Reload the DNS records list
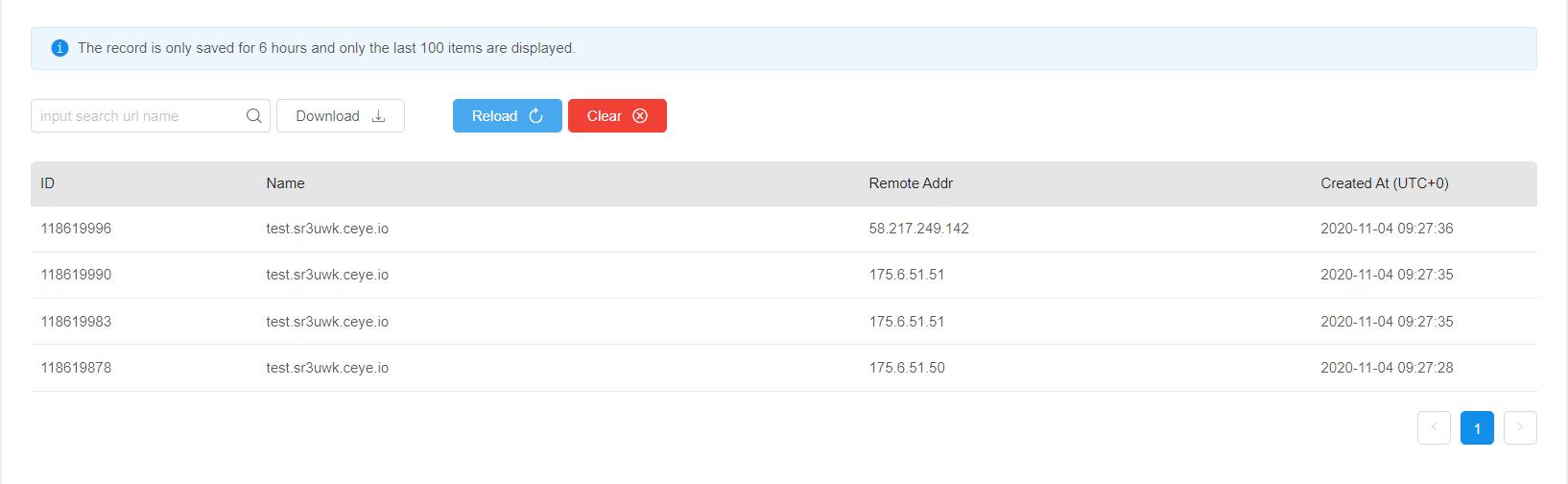Screen dimensions: 1568x484 coord(507,116)
